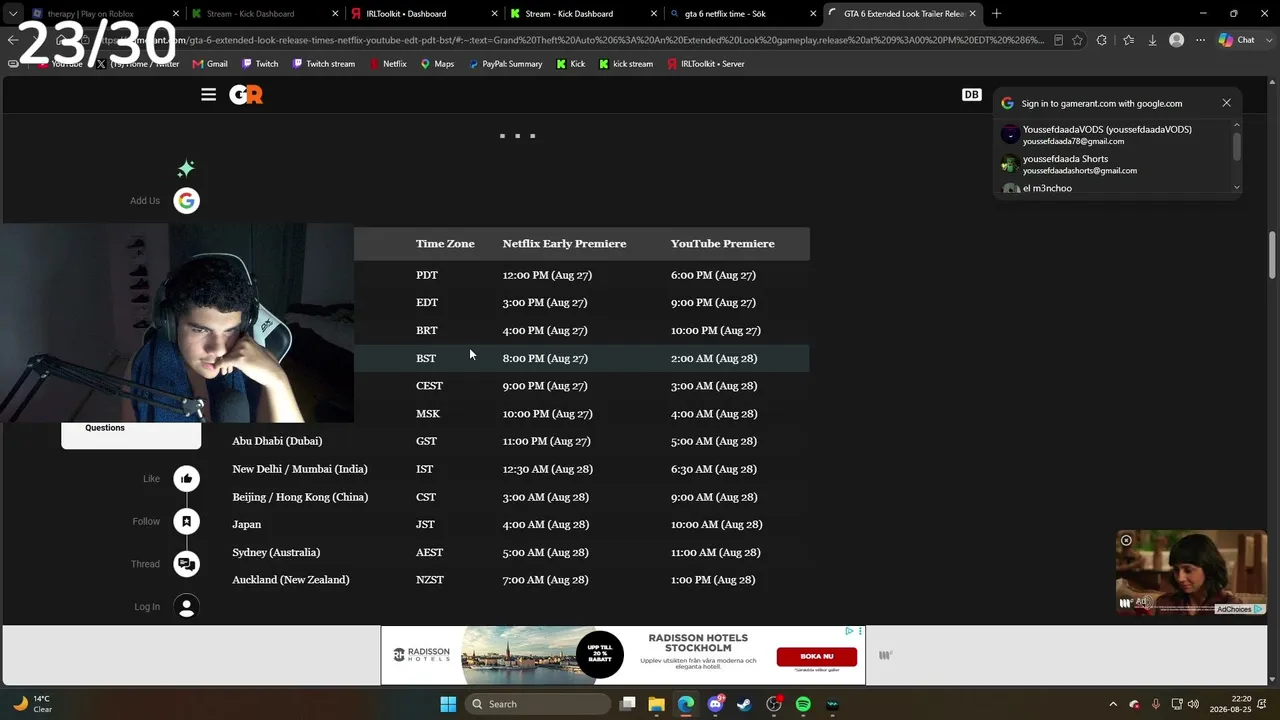This screenshot has width=1280, height=720.
Task: Like the article with thumbs-up icon
Action: click(186, 479)
